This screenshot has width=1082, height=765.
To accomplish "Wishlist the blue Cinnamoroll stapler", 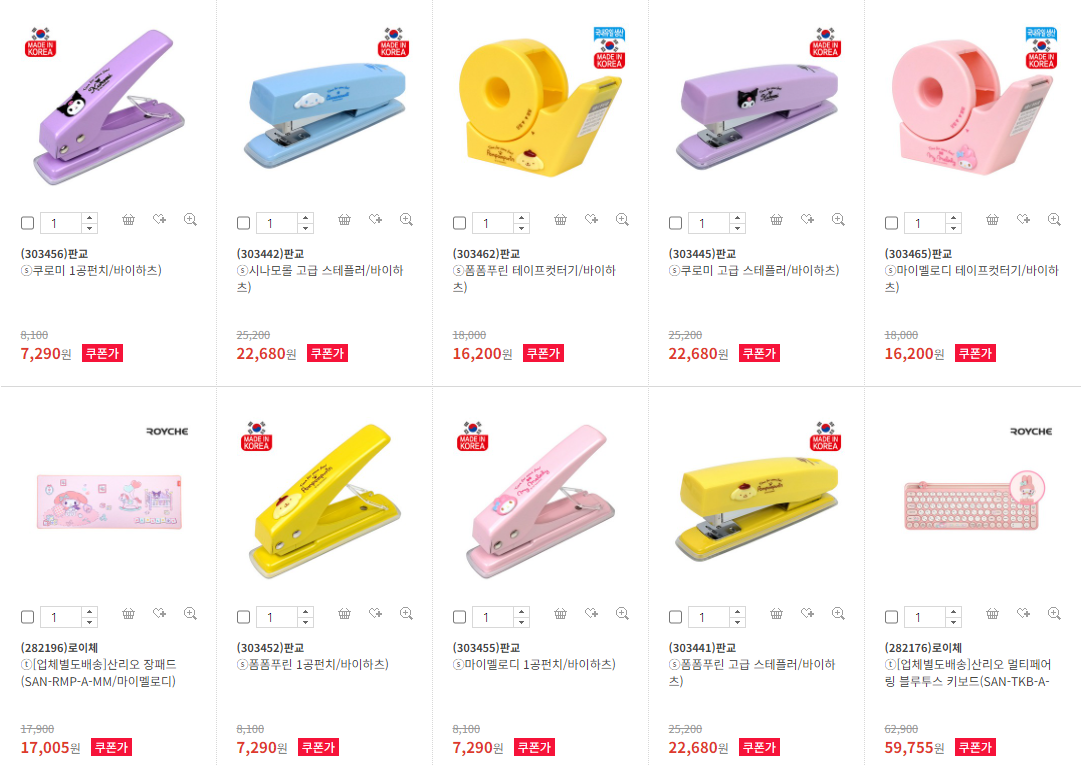I will coord(375,219).
